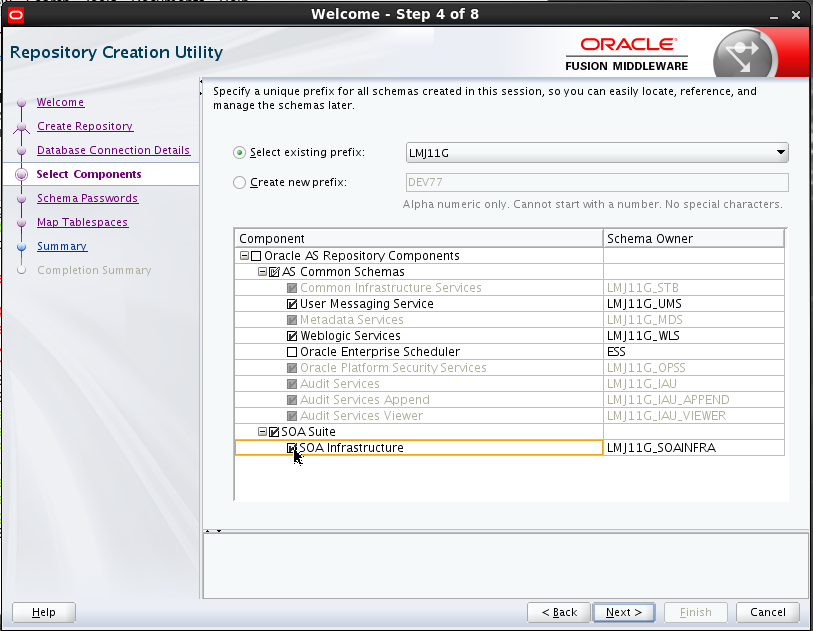Select the LMJ11G_UMS schema owner cell
The image size is (813, 631).
click(x=694, y=304)
